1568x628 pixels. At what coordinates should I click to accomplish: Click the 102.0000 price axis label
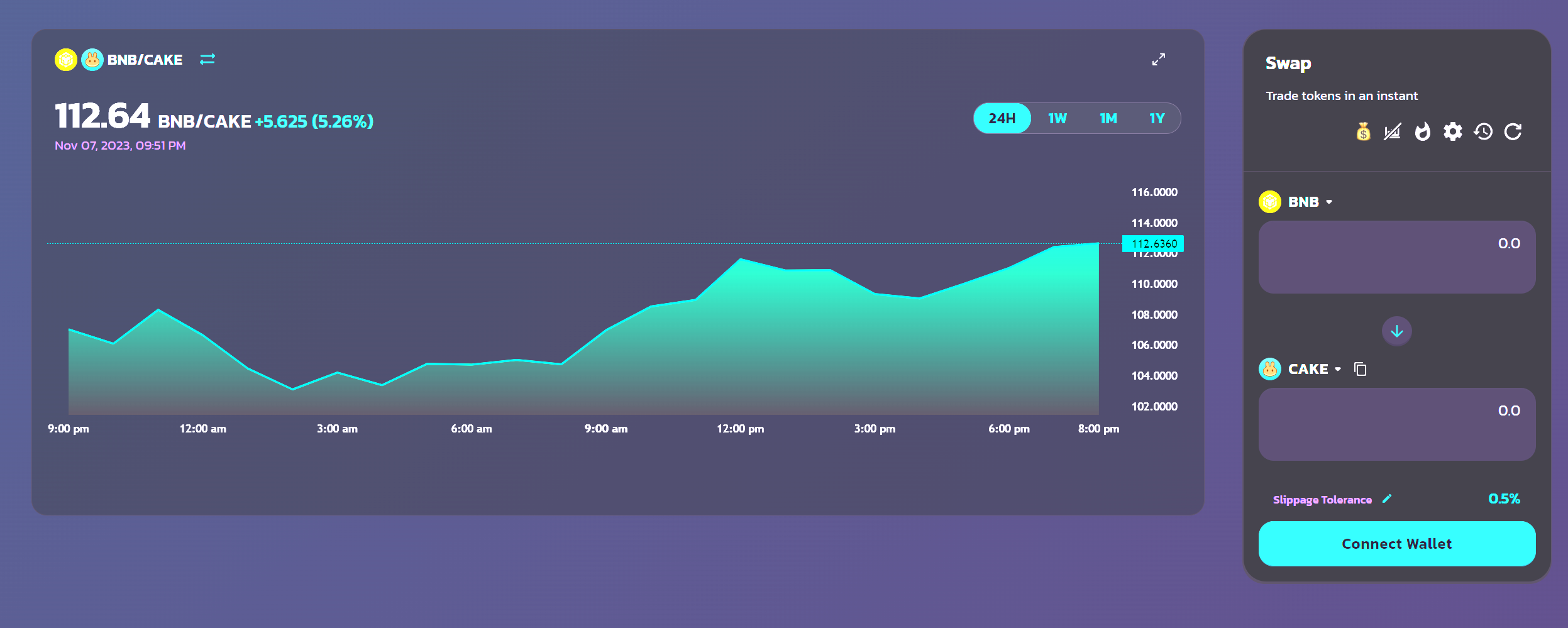point(1154,407)
